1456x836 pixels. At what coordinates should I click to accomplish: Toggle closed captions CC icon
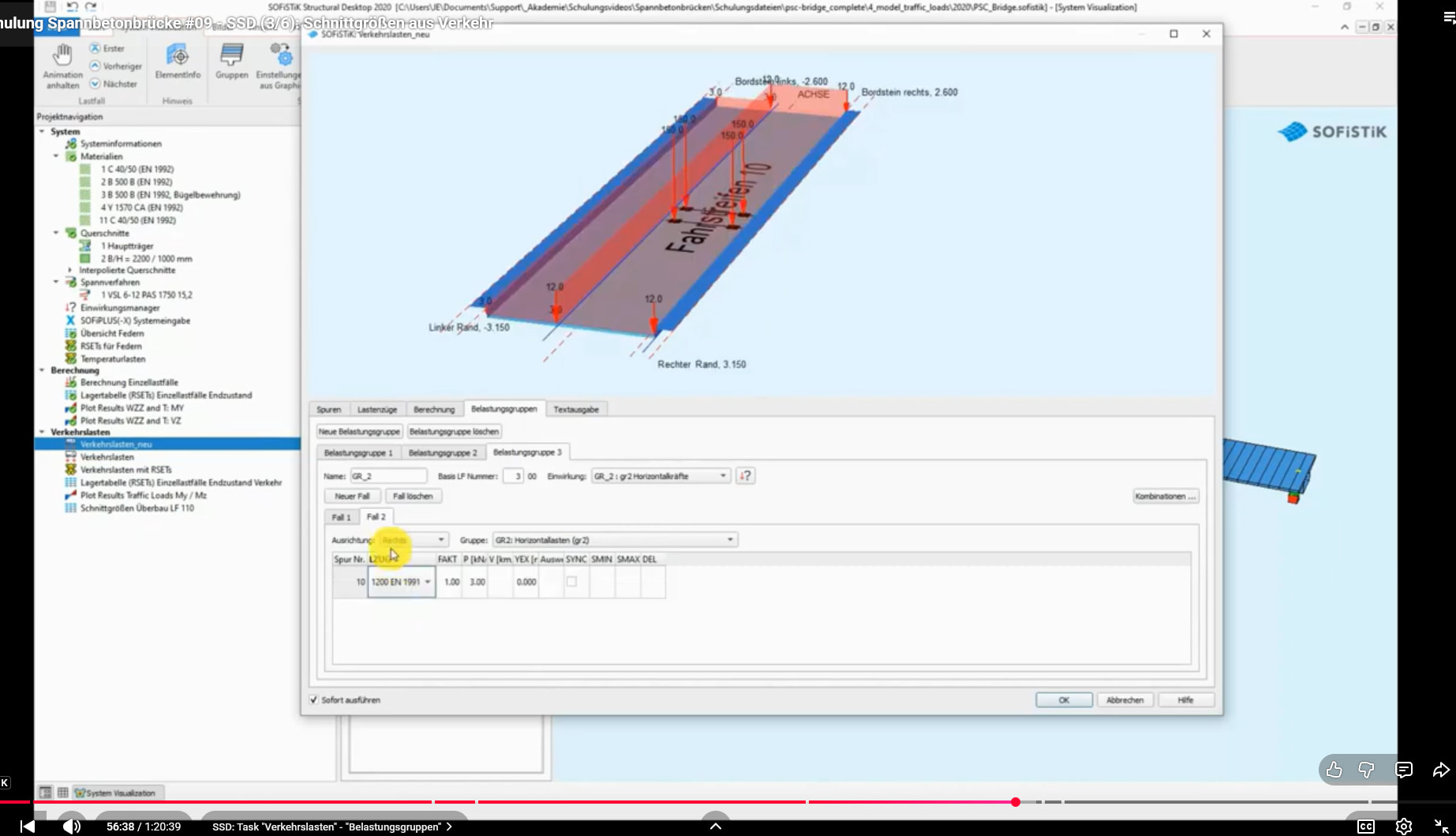point(1365,827)
